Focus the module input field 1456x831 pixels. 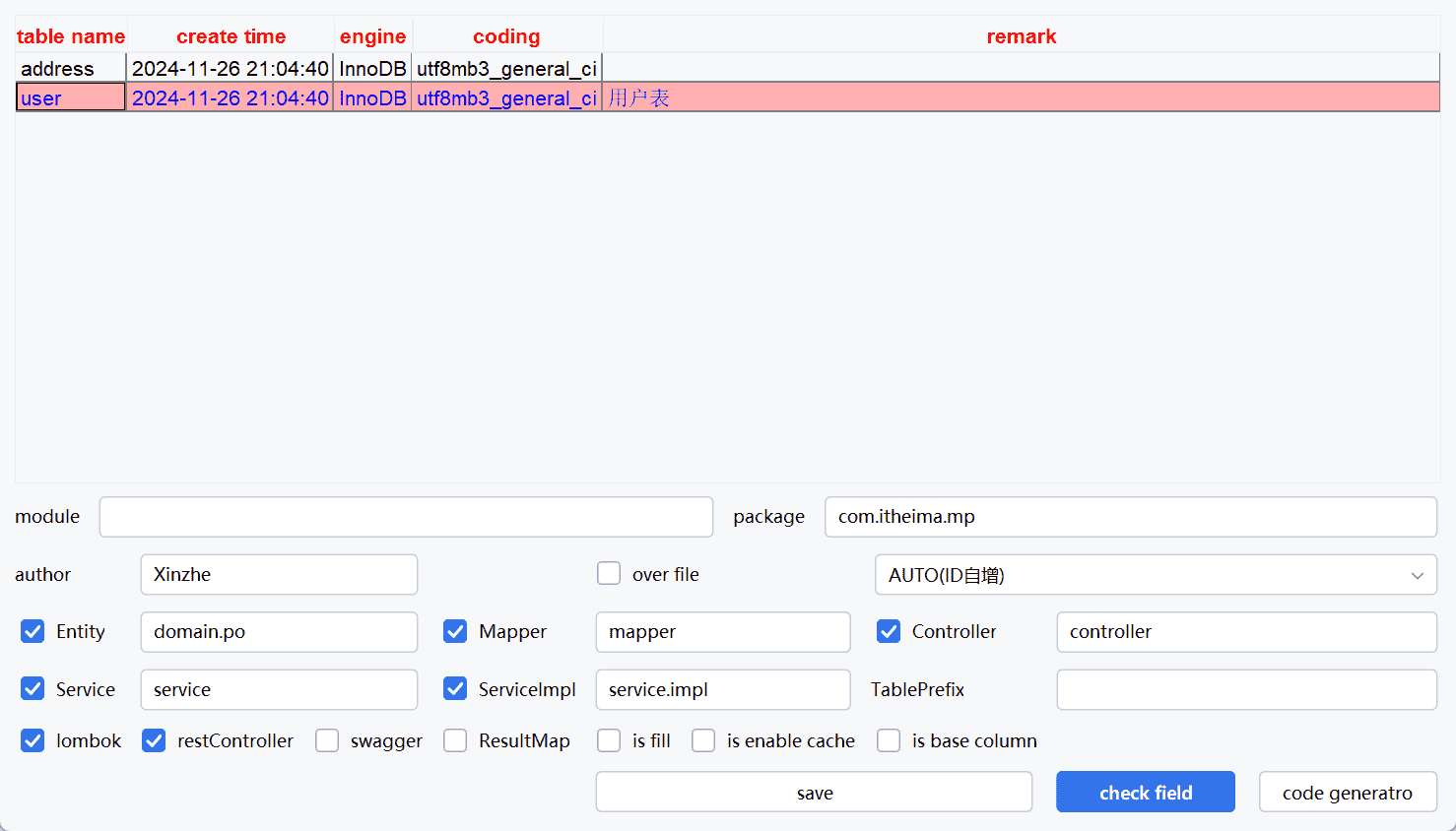(406, 517)
